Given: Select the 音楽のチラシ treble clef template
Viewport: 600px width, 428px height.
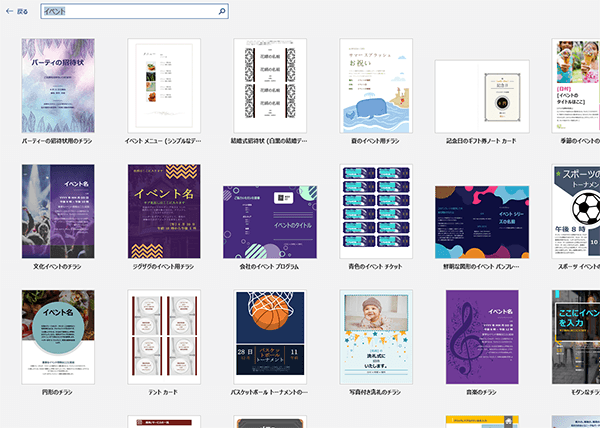Looking at the screenshot, I should tap(483, 337).
